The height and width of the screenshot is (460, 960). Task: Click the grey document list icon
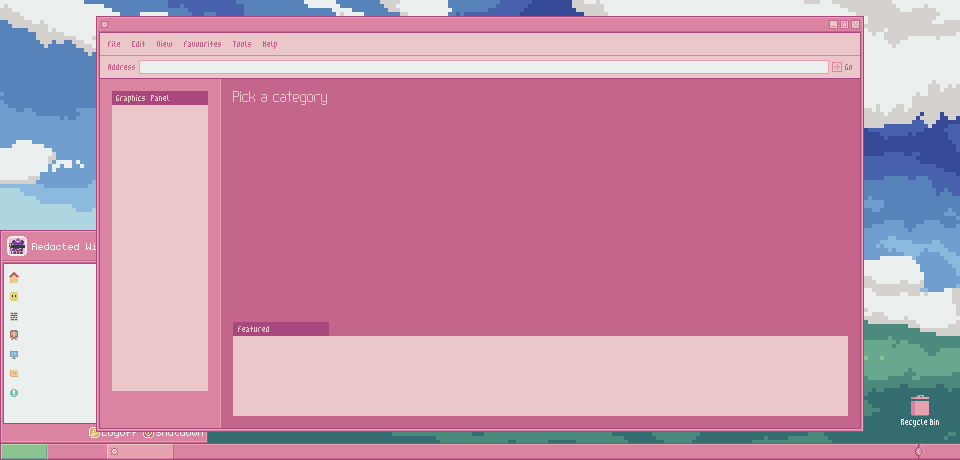click(14, 316)
